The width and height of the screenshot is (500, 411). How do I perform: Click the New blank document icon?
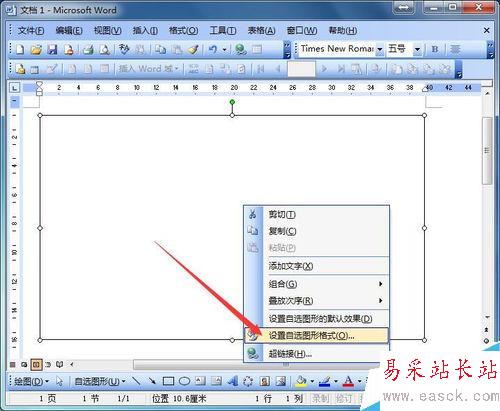(x=20, y=50)
